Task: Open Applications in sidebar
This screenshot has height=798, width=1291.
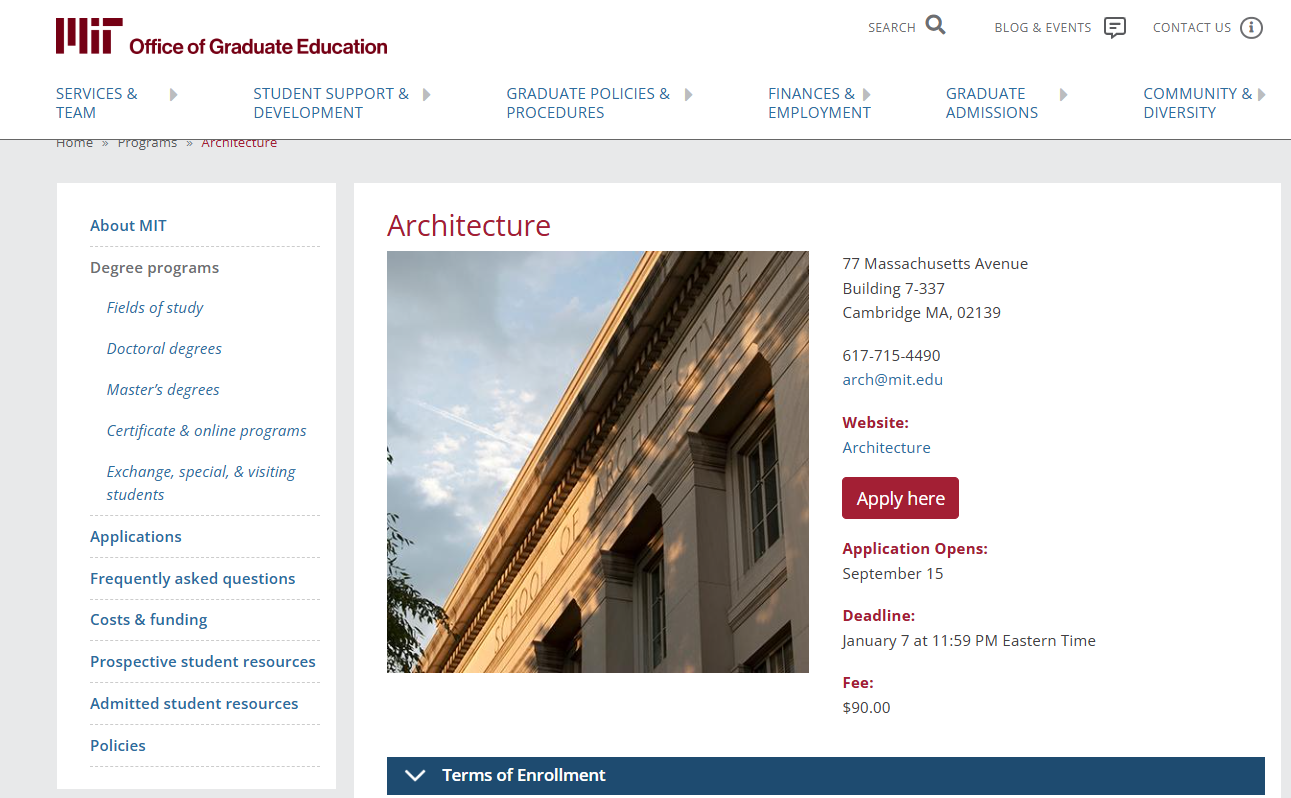Action: coord(136,537)
